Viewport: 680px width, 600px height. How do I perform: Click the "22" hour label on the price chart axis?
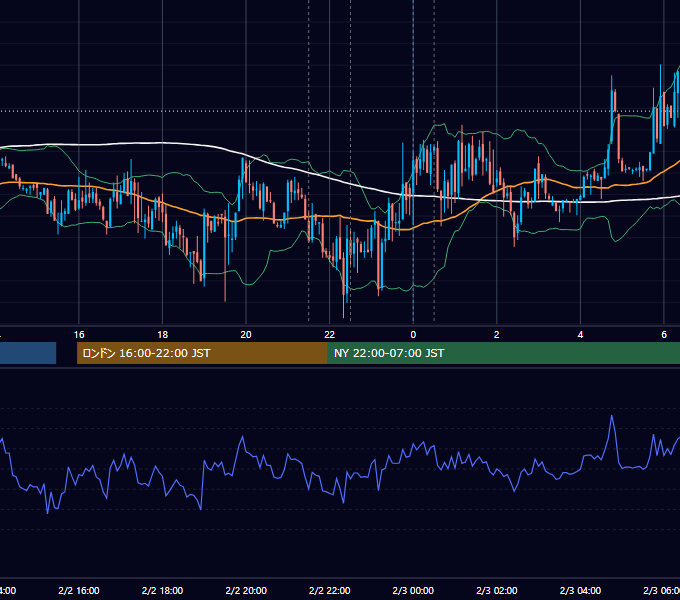330,335
